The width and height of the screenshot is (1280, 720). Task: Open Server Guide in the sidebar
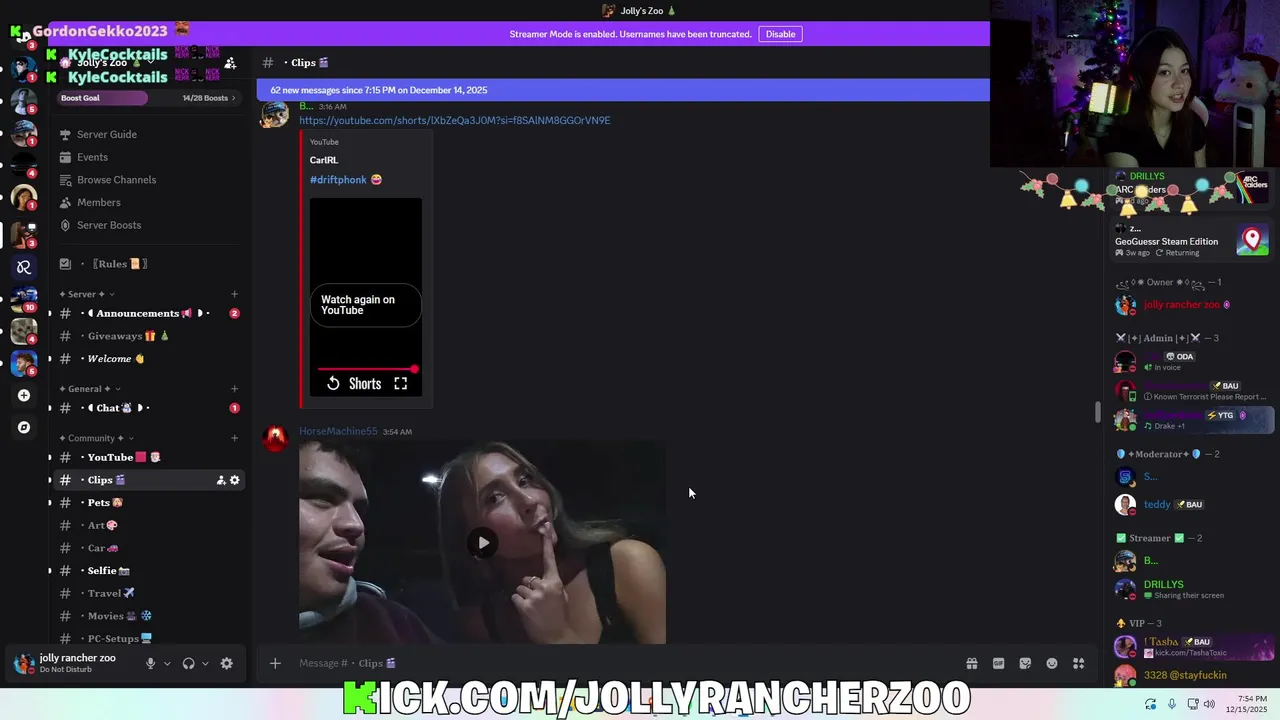147,135
